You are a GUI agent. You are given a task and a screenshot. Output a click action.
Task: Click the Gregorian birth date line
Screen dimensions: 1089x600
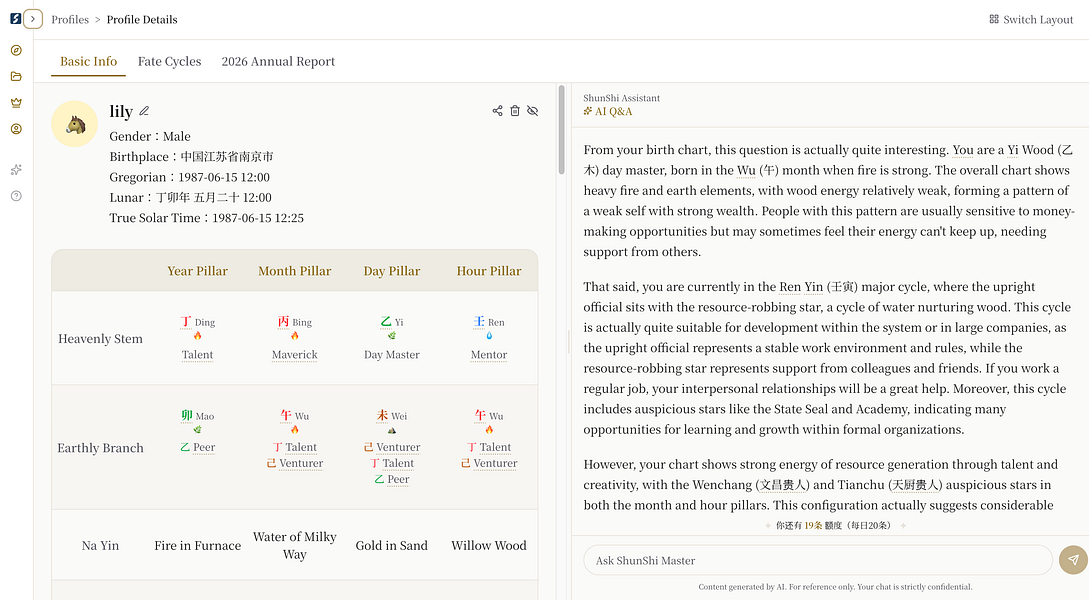coord(190,177)
